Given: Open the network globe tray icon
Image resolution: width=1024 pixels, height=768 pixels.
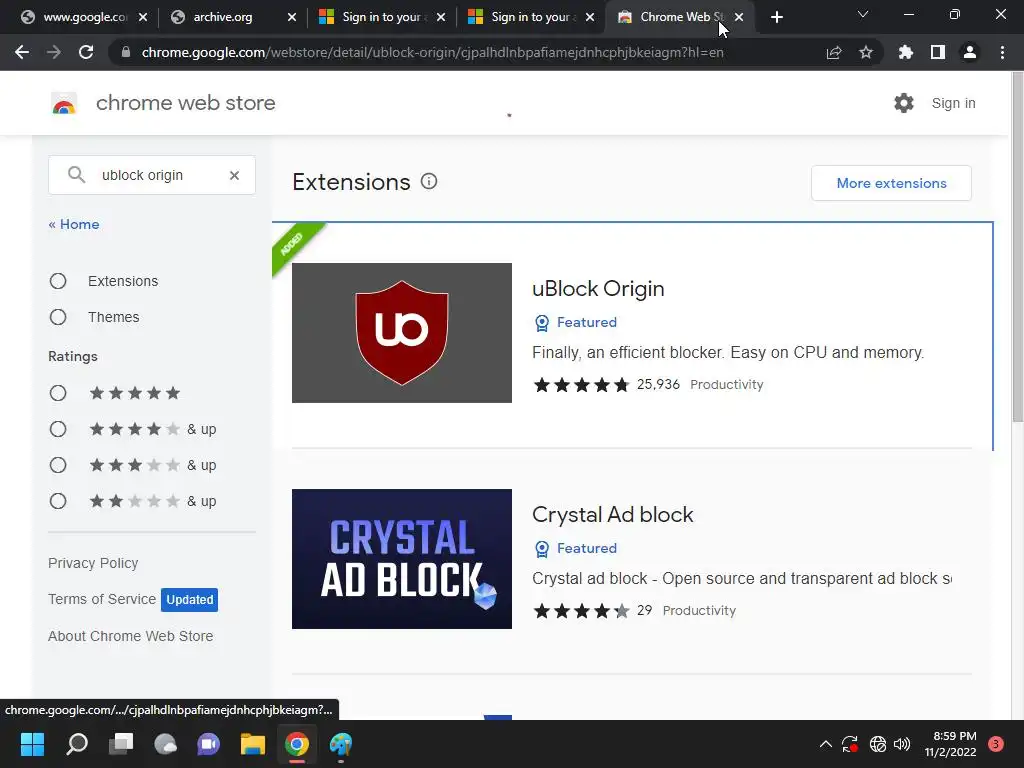Looking at the screenshot, I should [x=878, y=744].
